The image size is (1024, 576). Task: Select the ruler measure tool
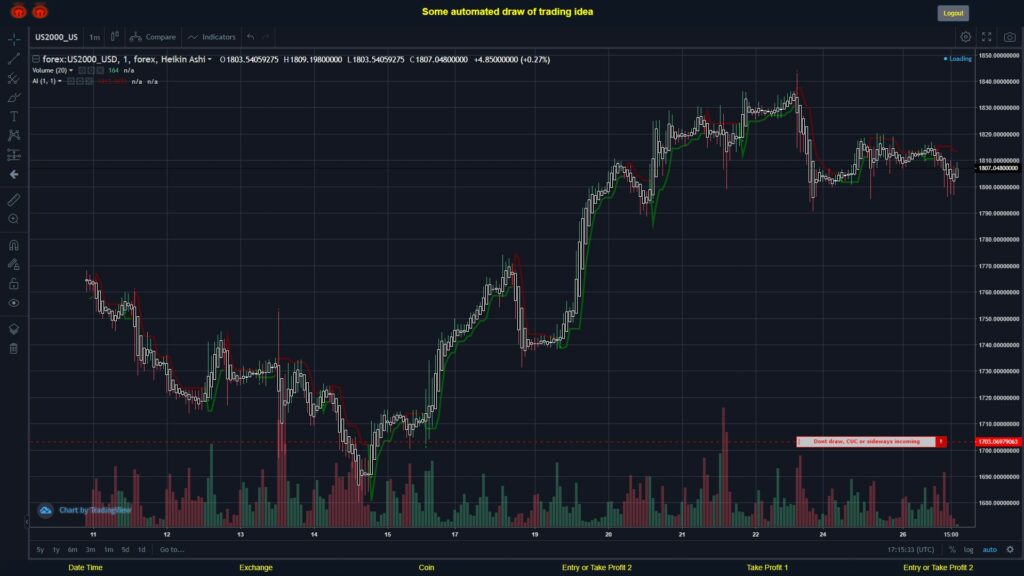(x=14, y=200)
